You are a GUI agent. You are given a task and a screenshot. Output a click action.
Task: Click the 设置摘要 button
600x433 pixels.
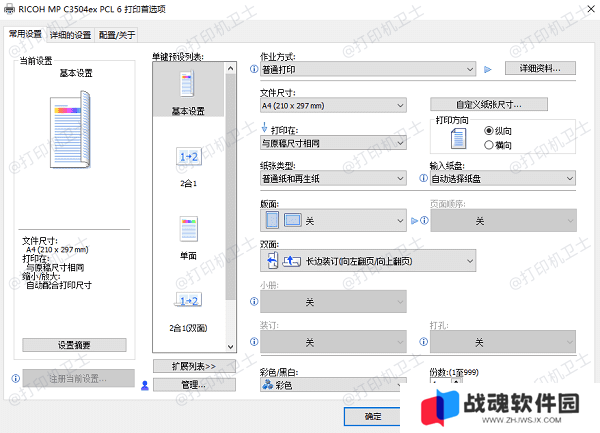(74, 345)
